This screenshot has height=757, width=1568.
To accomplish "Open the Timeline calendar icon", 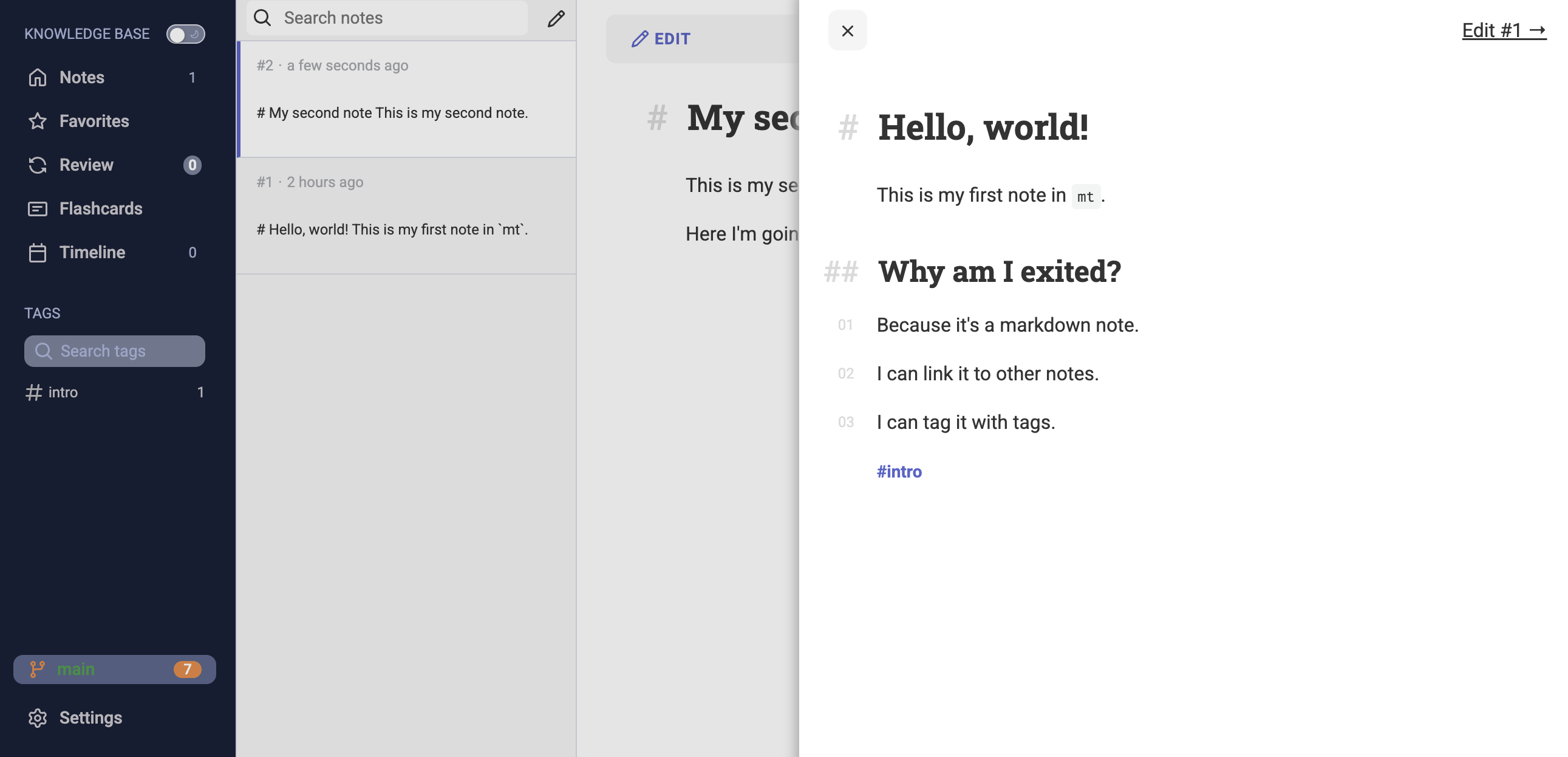I will pos(37,252).
